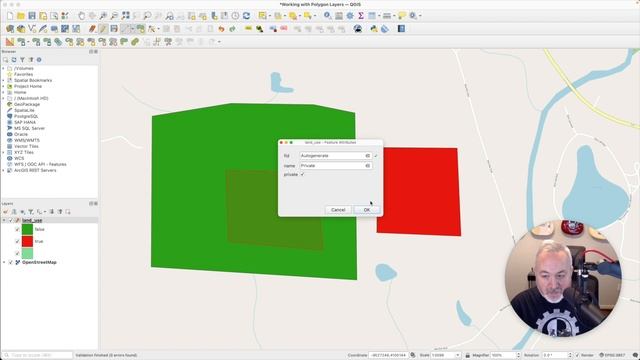Click the Rotation value spin box
This screenshot has width=640, height=360.
tap(557, 356)
